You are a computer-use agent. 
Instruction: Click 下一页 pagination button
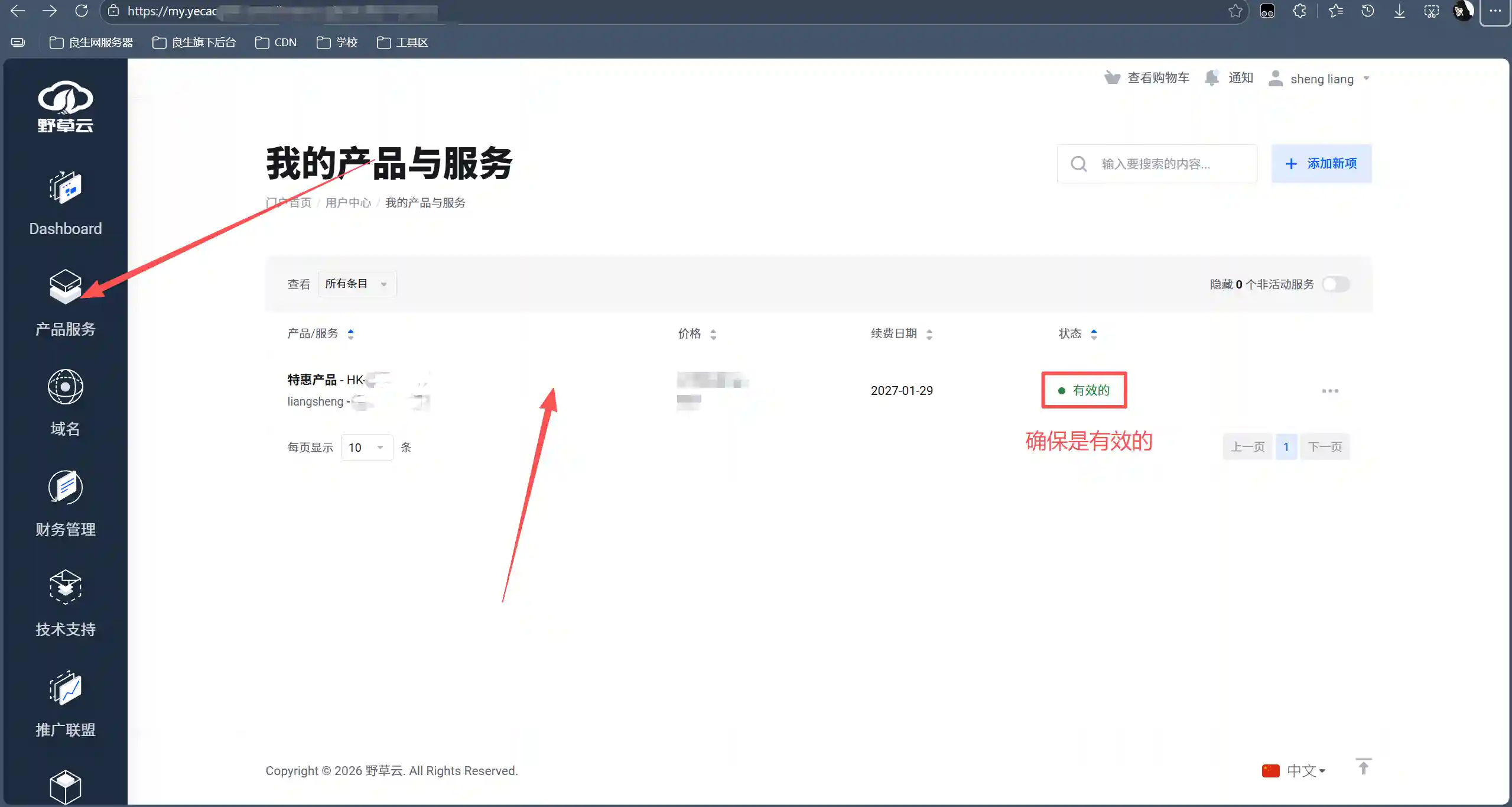click(x=1325, y=447)
